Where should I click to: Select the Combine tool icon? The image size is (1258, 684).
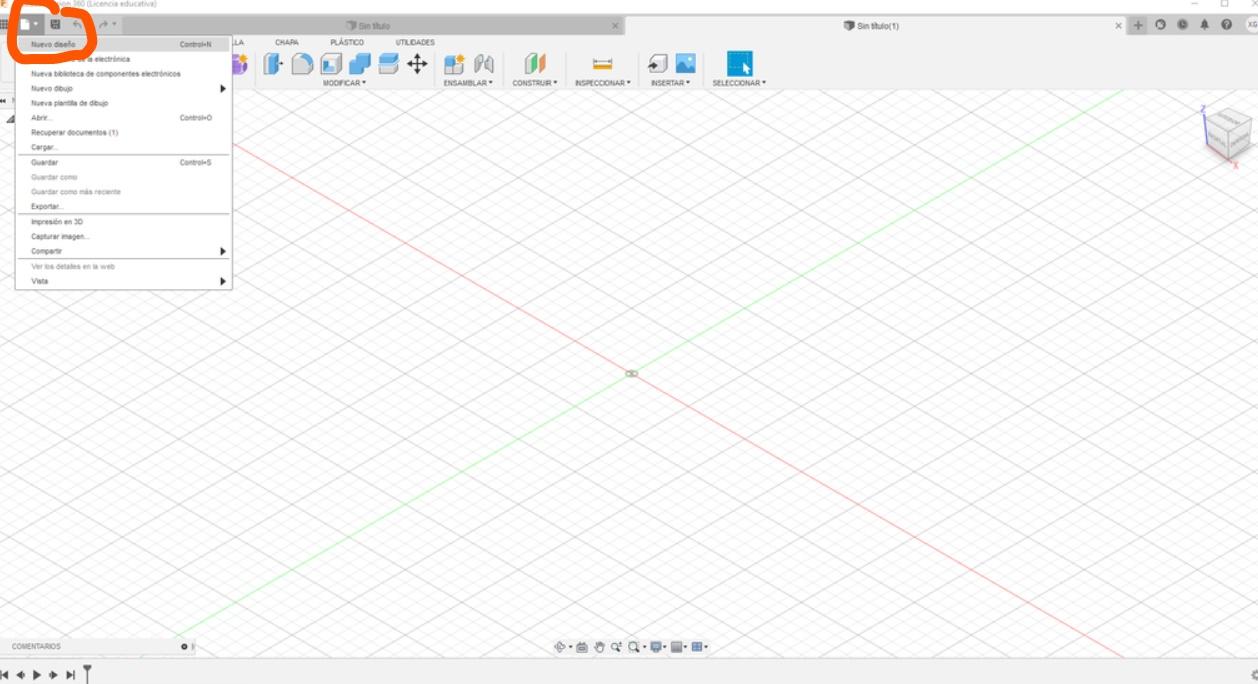(360, 64)
